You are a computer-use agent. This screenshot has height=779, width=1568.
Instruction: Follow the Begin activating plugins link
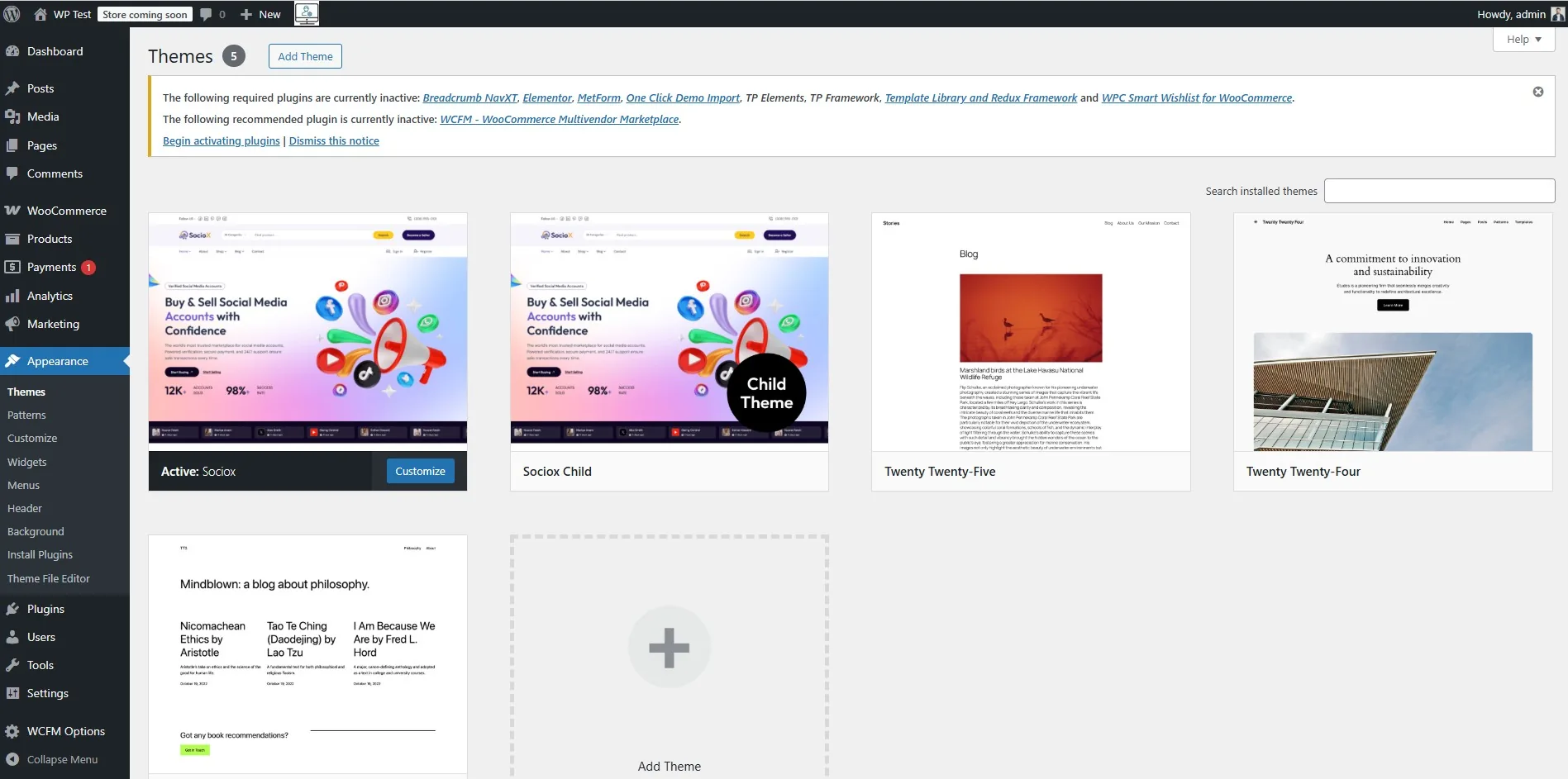(x=222, y=141)
